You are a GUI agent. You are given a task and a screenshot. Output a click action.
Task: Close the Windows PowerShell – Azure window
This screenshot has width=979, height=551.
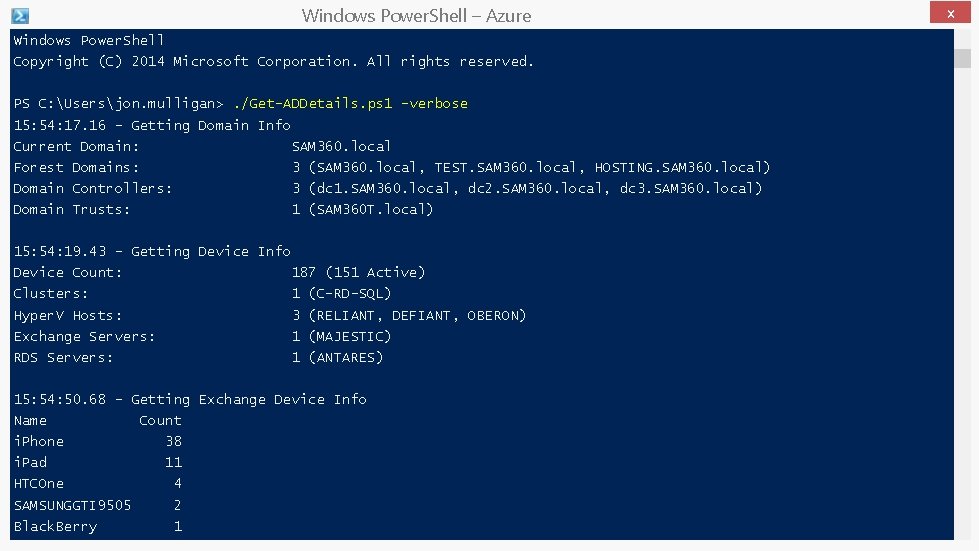(x=950, y=13)
